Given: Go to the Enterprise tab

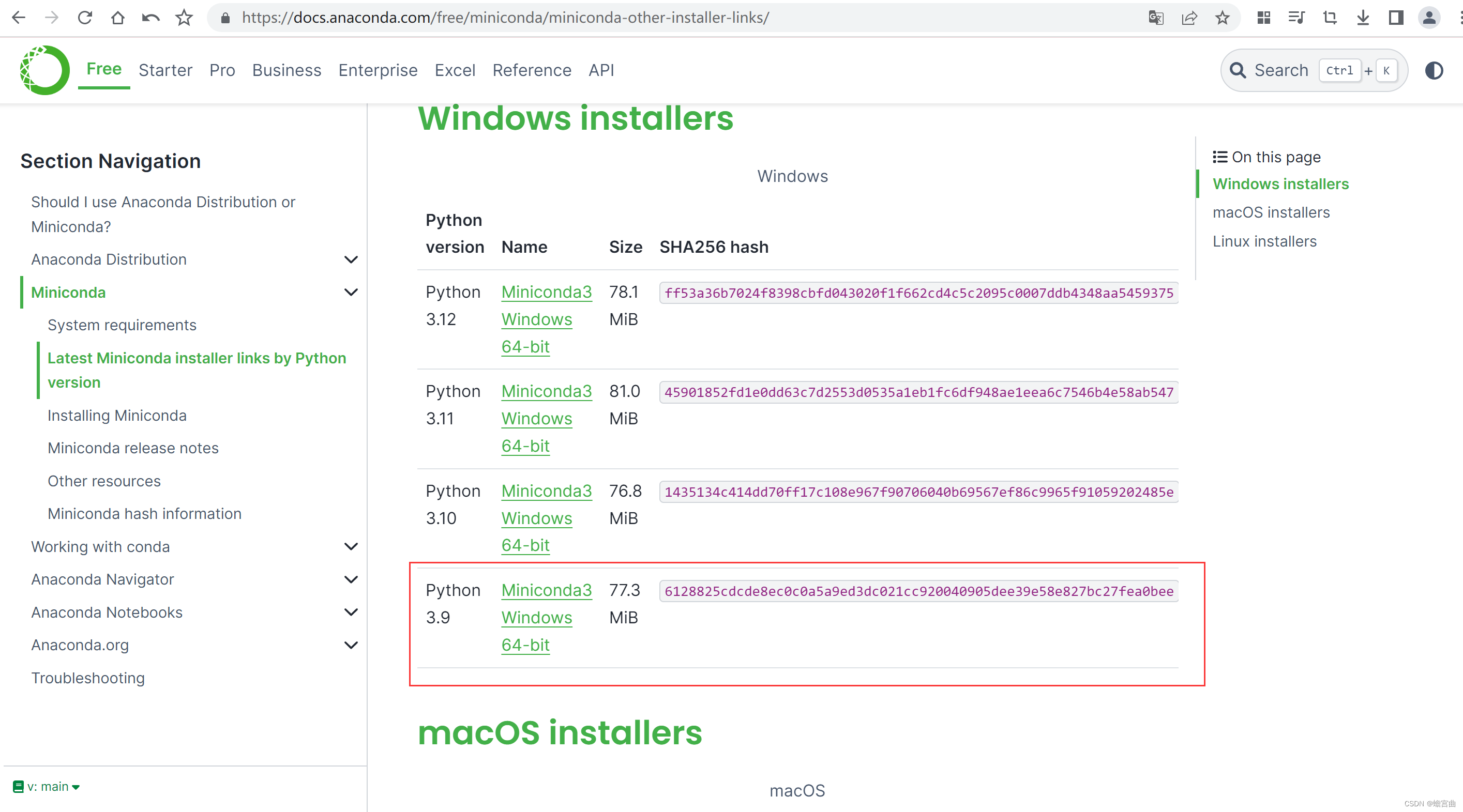Looking at the screenshot, I should click(x=378, y=70).
